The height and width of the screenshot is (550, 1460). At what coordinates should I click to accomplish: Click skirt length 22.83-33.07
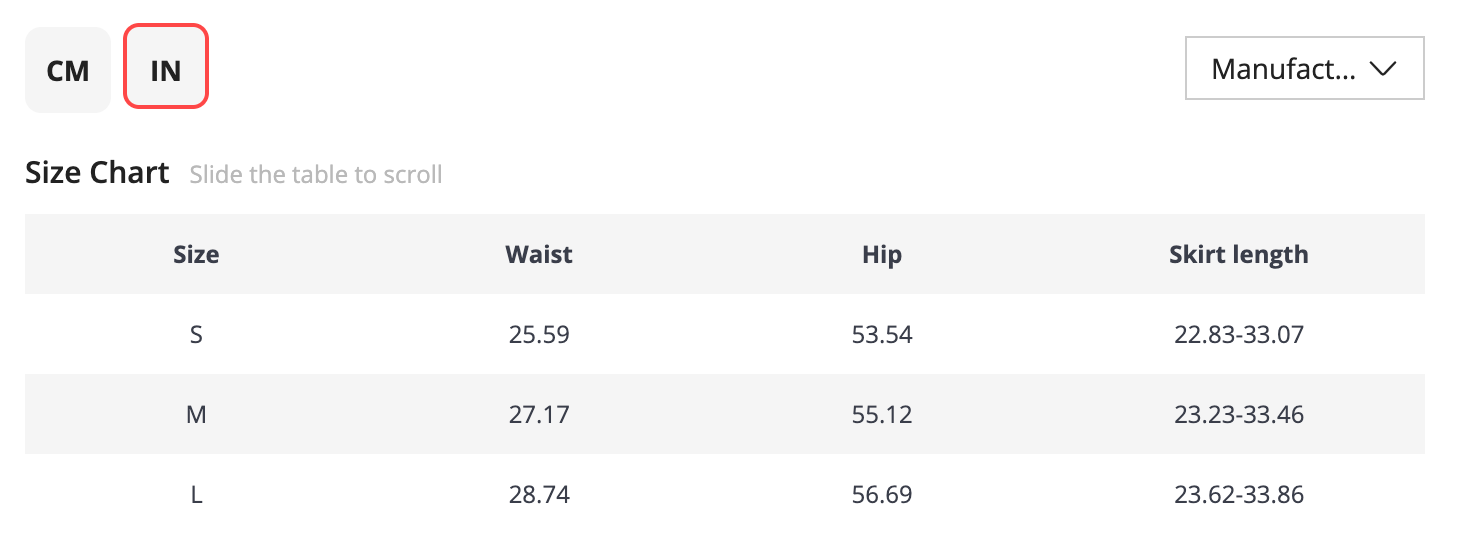pyautogui.click(x=1239, y=334)
